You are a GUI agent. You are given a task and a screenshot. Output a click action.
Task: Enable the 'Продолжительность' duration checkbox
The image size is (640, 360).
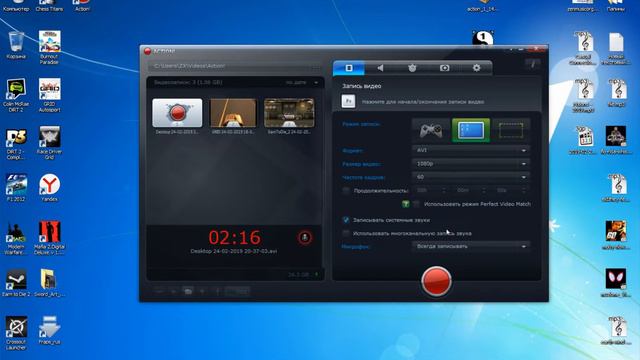click(346, 191)
